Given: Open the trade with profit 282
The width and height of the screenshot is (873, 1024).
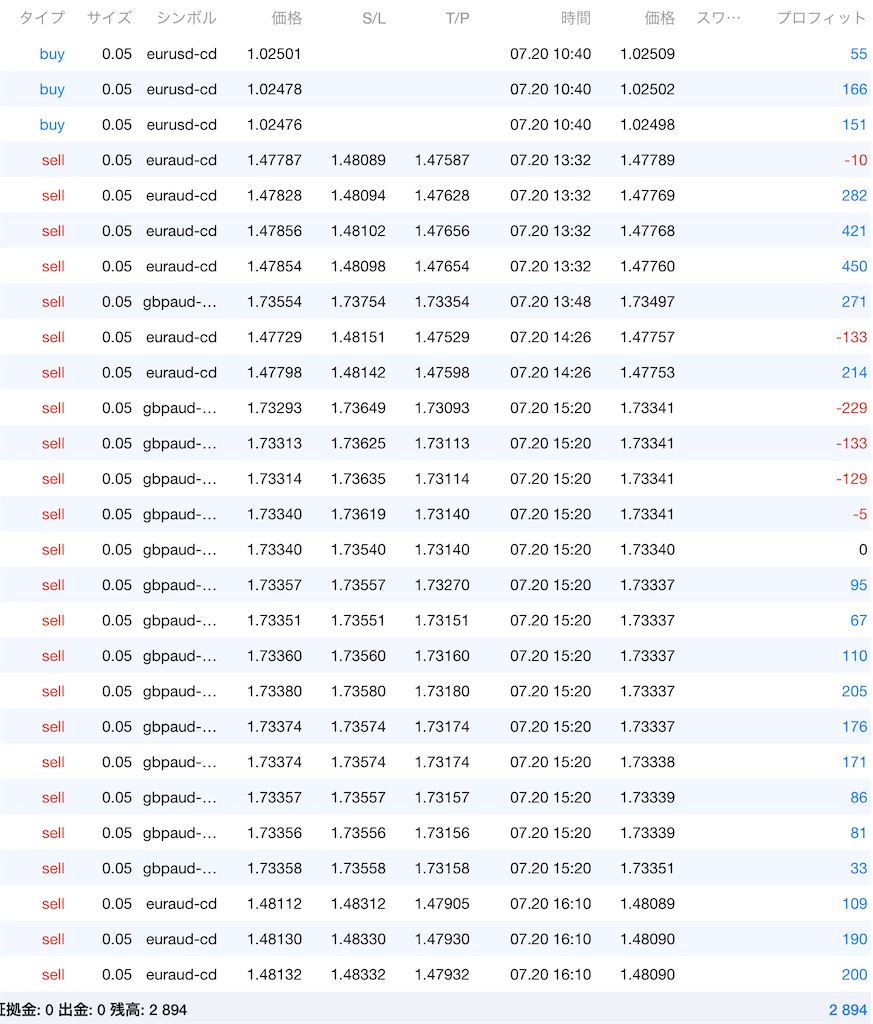Looking at the screenshot, I should [854, 195].
